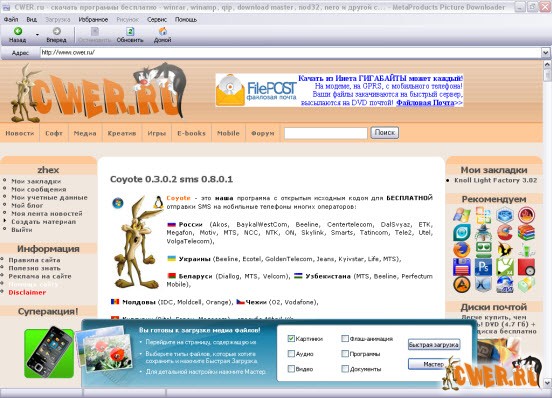Click the Home (Домой) house icon
Image resolution: width=552 pixels, height=398 pixels.
click(x=163, y=31)
